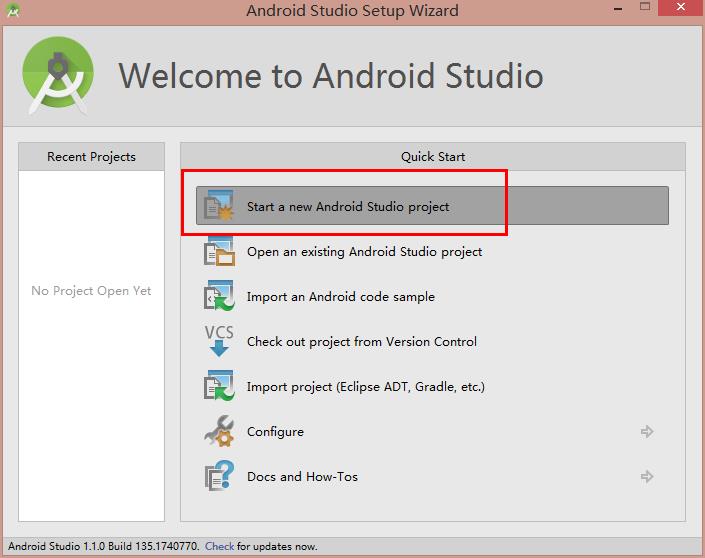Open an existing Android Studio project
Screen dimensions: 705x558
(365, 252)
